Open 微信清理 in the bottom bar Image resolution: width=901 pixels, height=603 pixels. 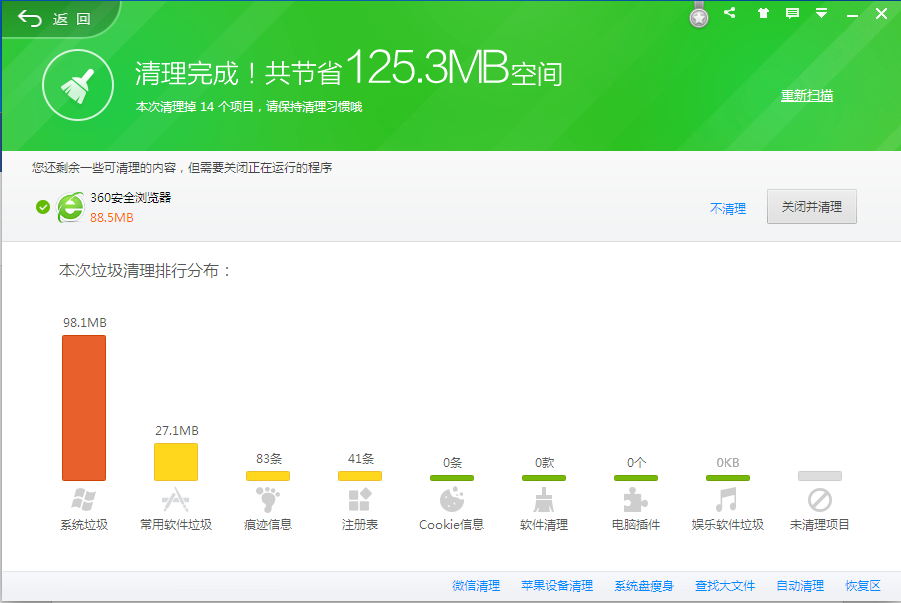click(x=476, y=586)
